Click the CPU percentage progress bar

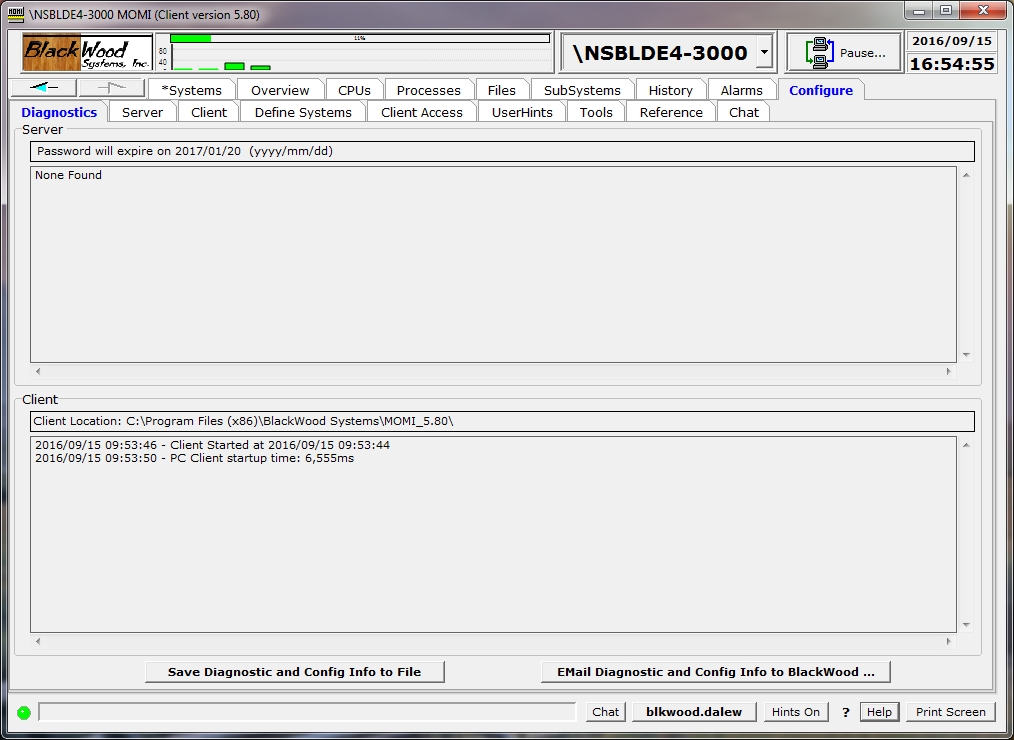click(x=360, y=38)
